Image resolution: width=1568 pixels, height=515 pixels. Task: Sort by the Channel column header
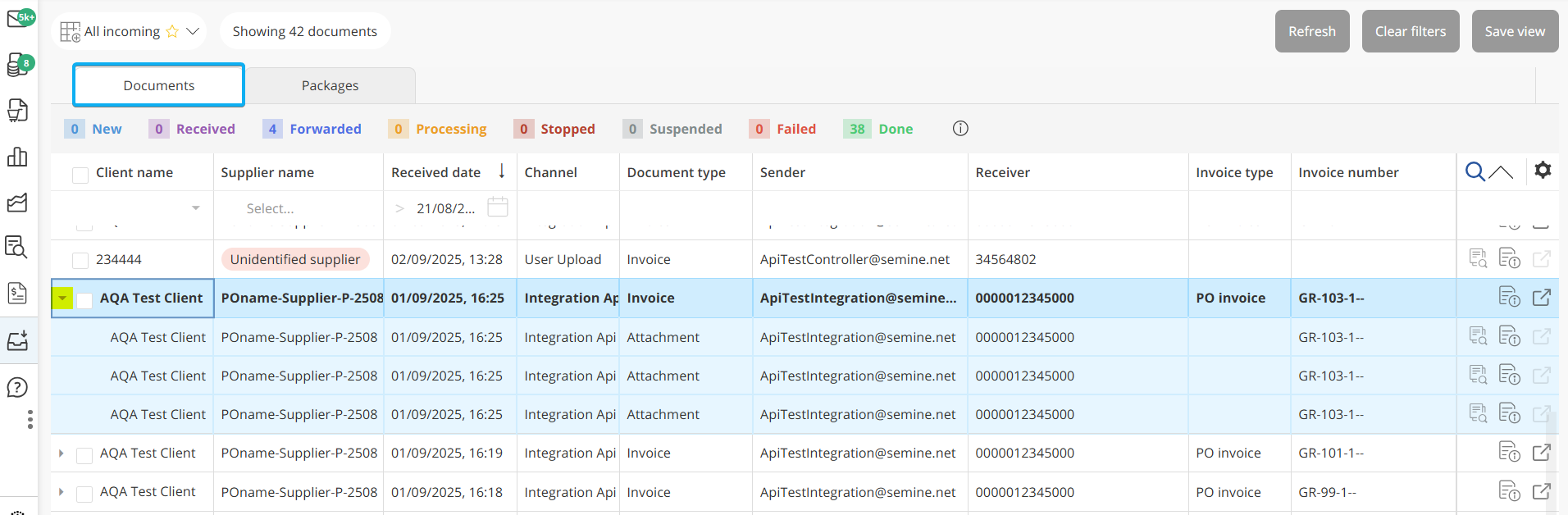[x=550, y=172]
